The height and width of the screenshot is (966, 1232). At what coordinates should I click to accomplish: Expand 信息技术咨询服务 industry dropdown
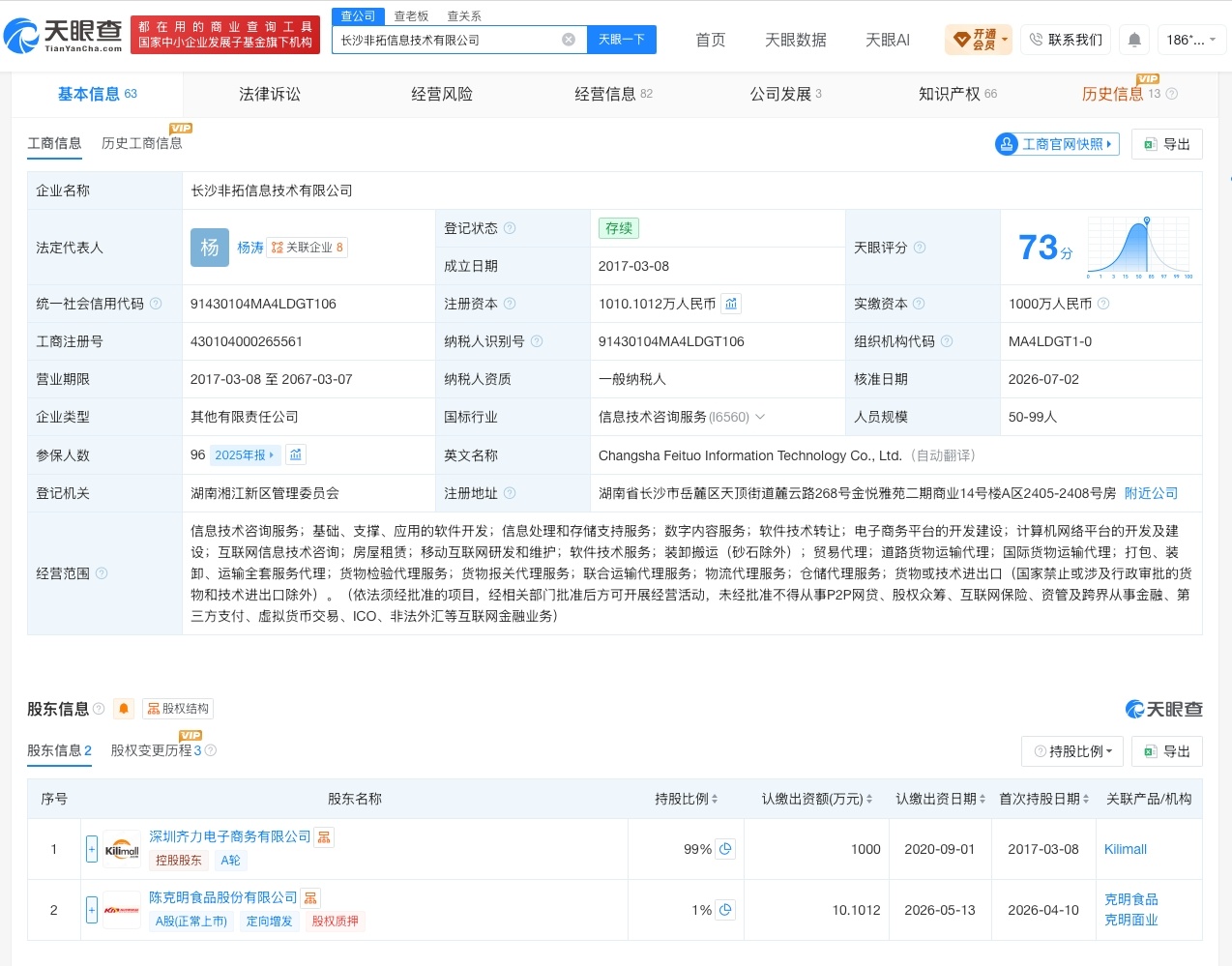pos(760,417)
